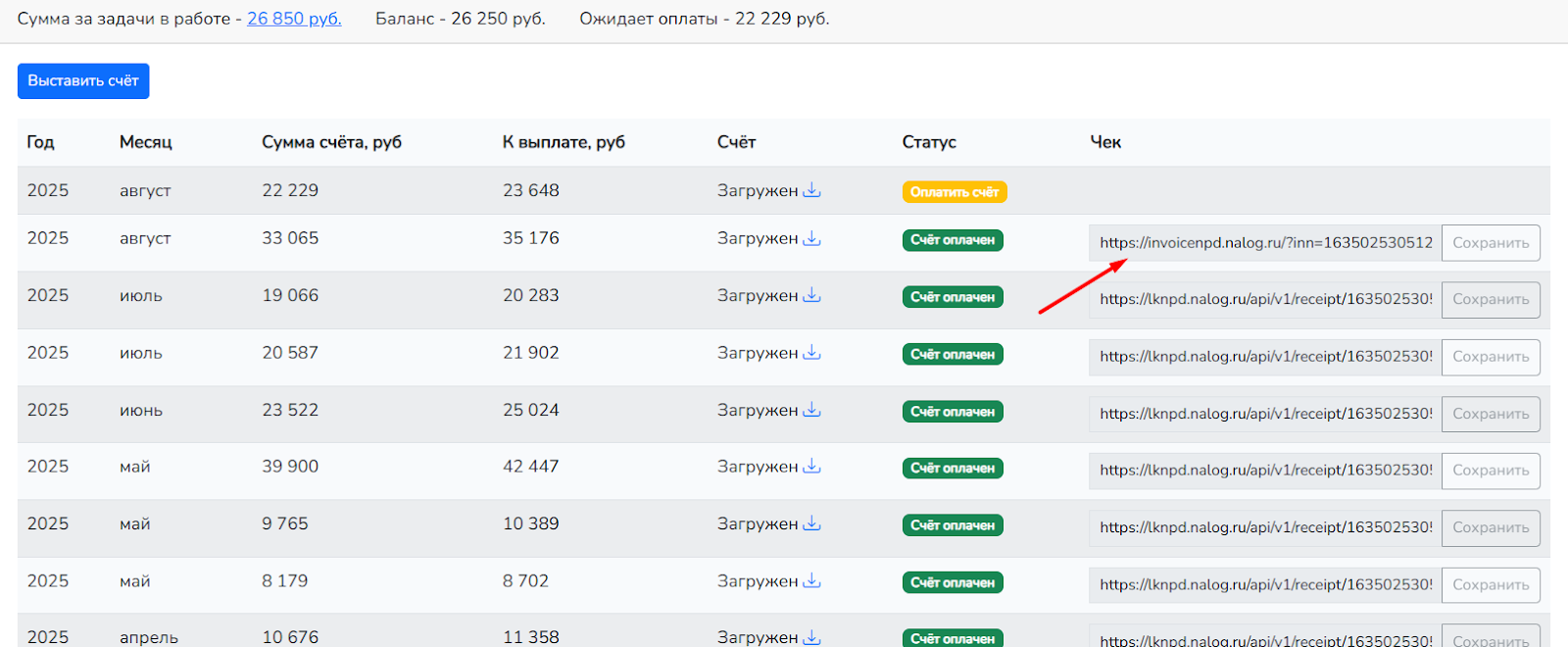Select receipt URL field in 39 900 row
The width and height of the screenshot is (1568, 647).
(1264, 471)
